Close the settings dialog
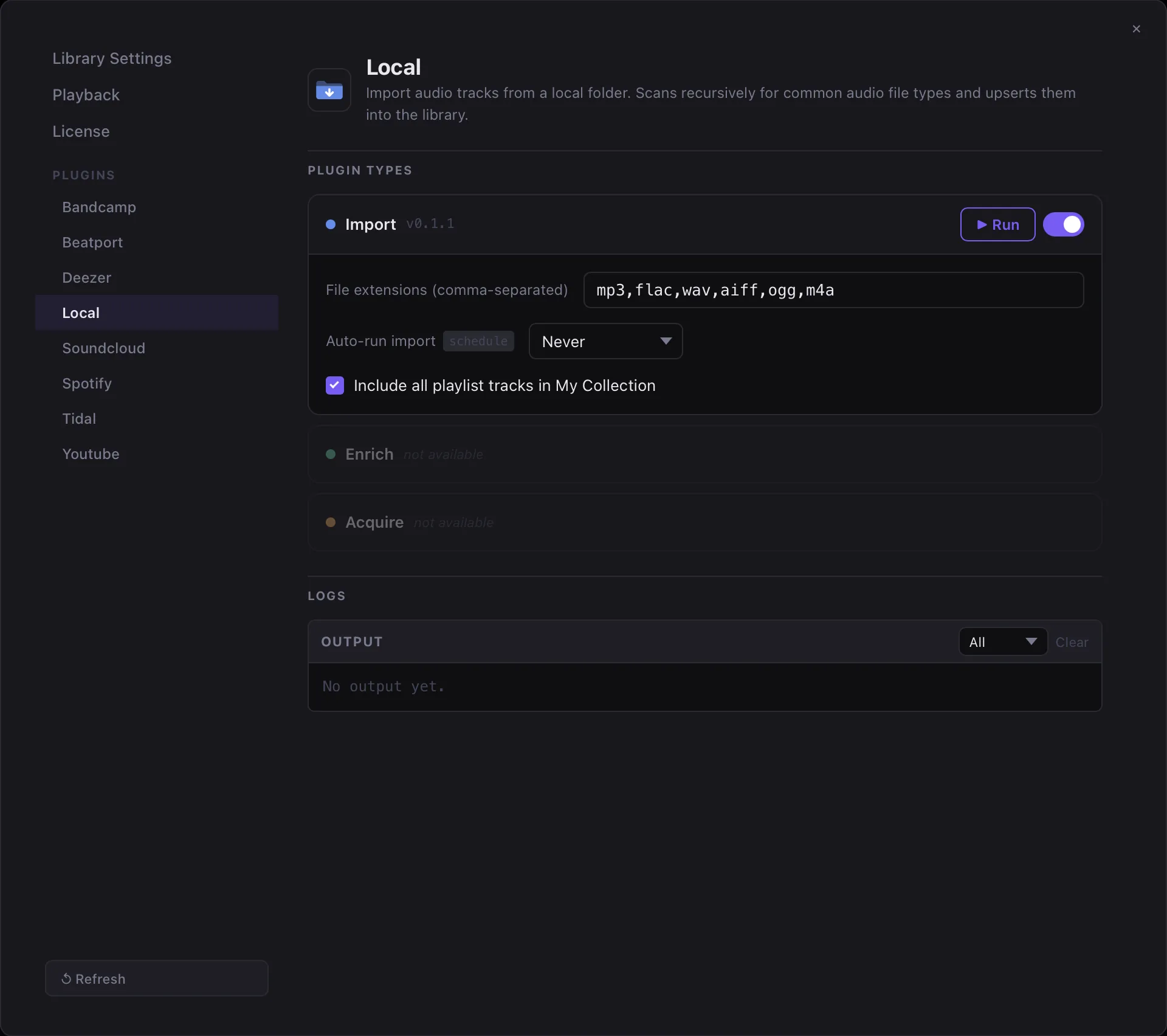Image resolution: width=1167 pixels, height=1036 pixels. (x=1136, y=29)
